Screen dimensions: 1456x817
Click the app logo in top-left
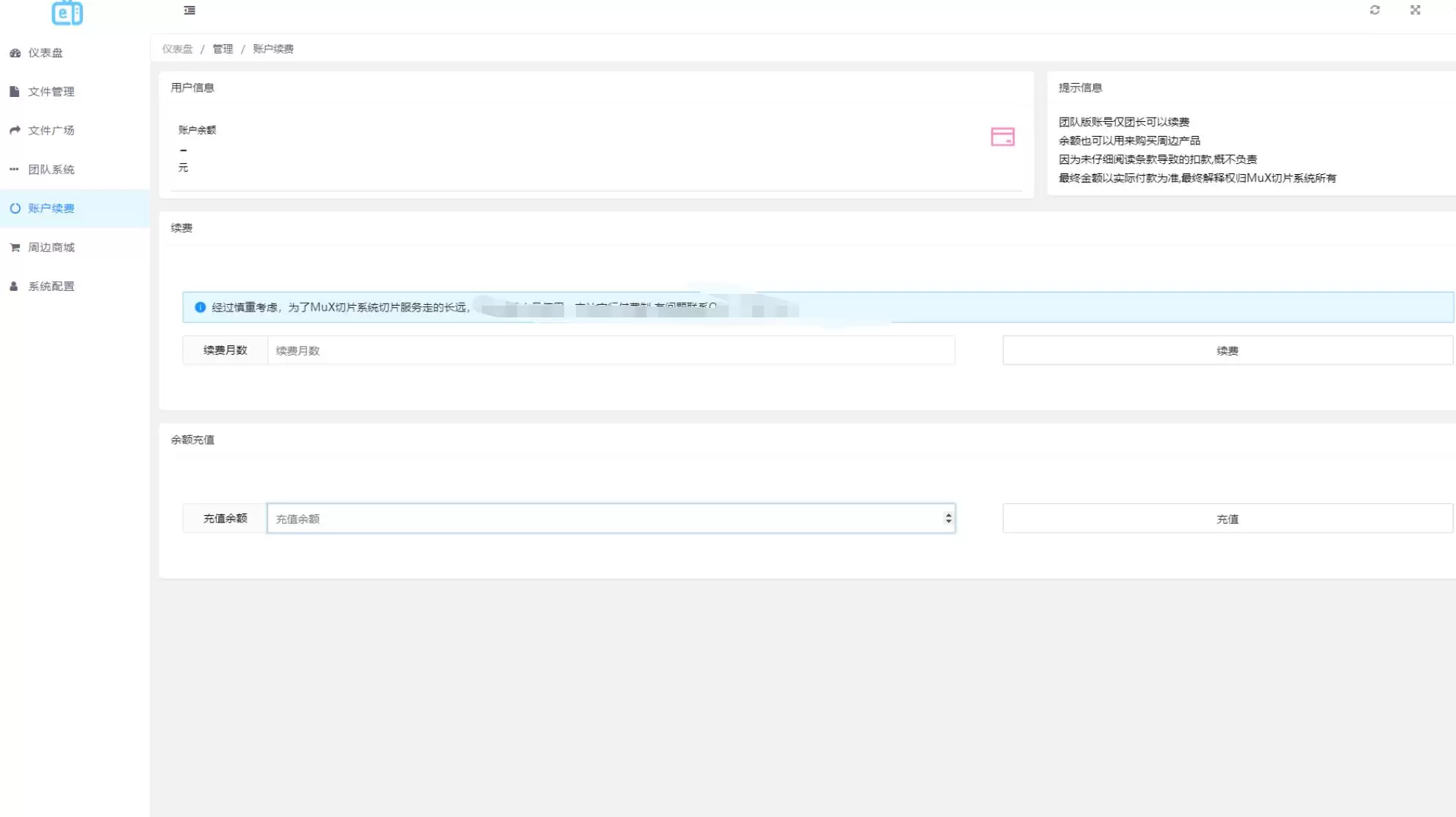67,12
